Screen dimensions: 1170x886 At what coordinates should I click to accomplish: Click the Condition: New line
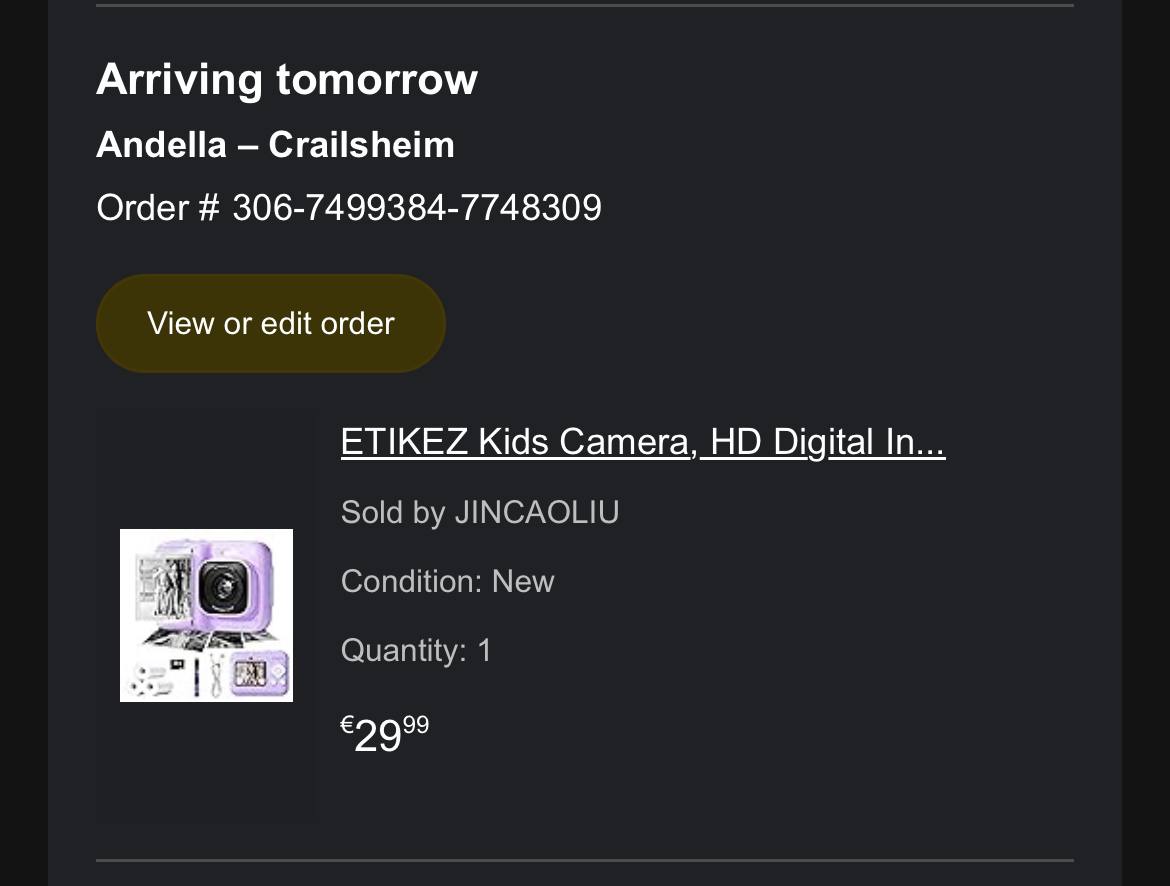[x=447, y=581]
